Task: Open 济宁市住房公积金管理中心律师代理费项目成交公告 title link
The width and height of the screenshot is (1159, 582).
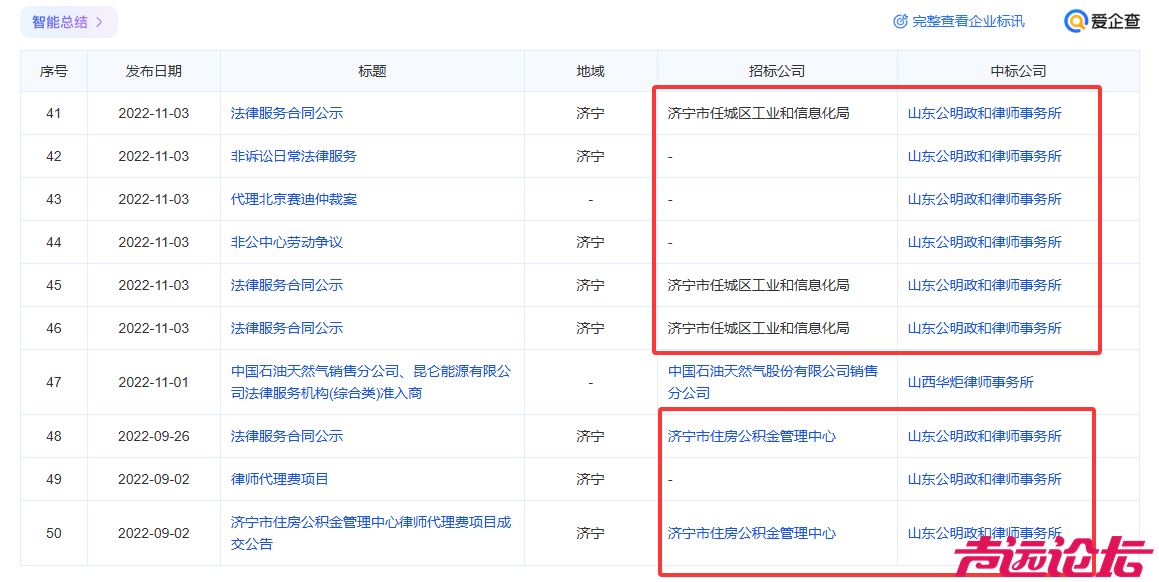Action: (370, 533)
